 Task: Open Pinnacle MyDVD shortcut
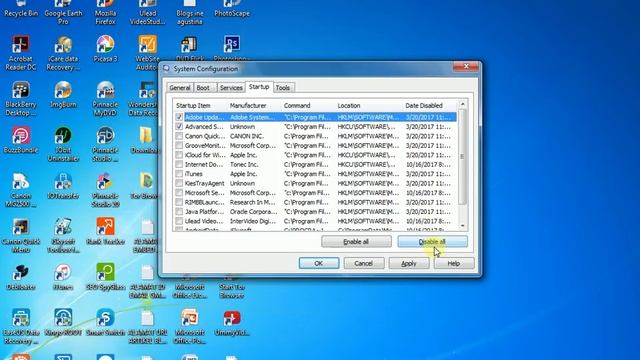coord(105,99)
